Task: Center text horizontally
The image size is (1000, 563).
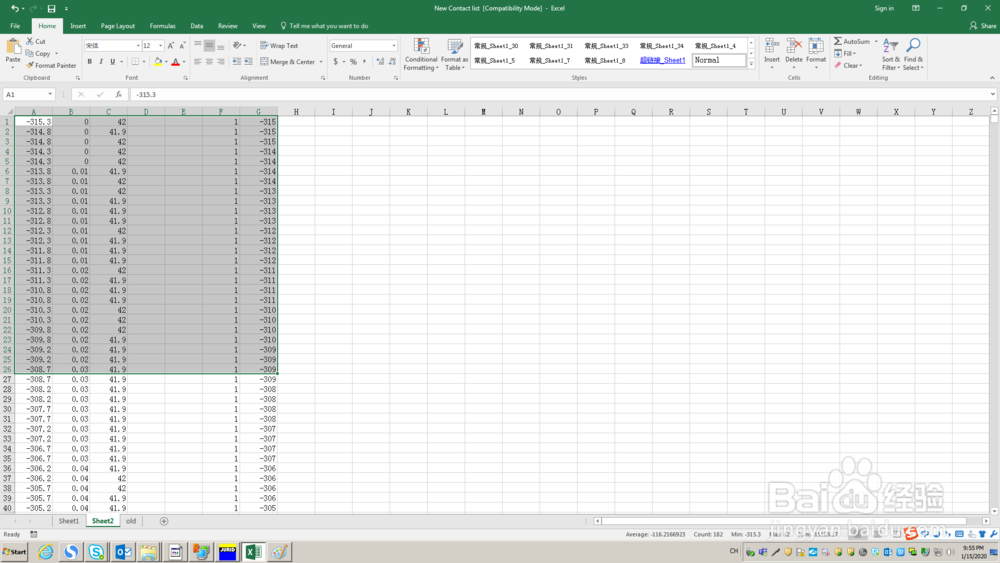Action: pyautogui.click(x=209, y=62)
